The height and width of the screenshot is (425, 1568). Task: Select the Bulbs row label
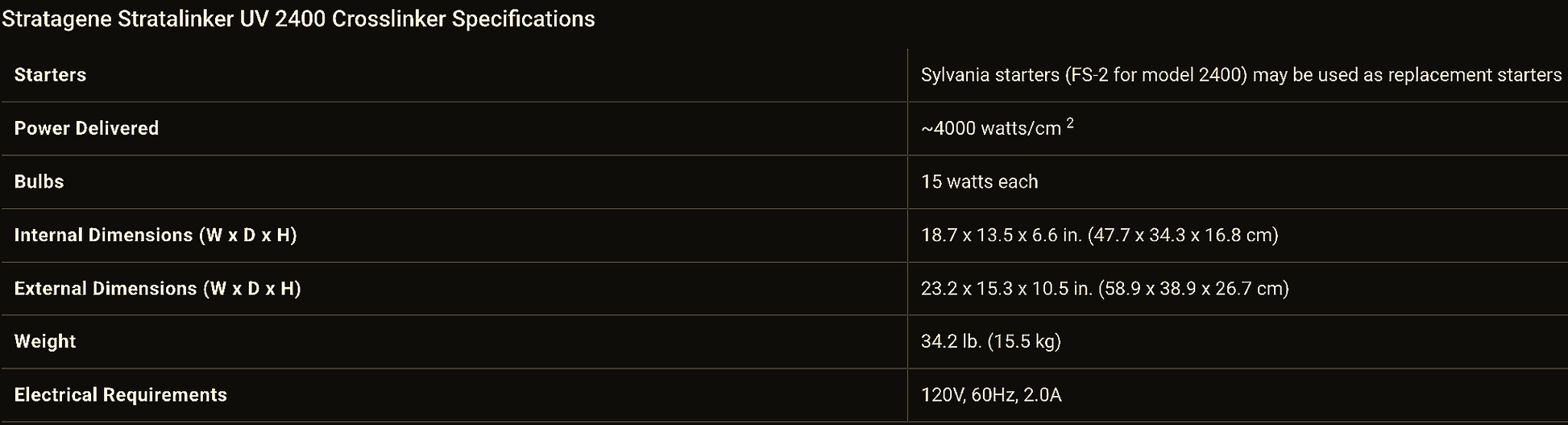click(x=39, y=181)
